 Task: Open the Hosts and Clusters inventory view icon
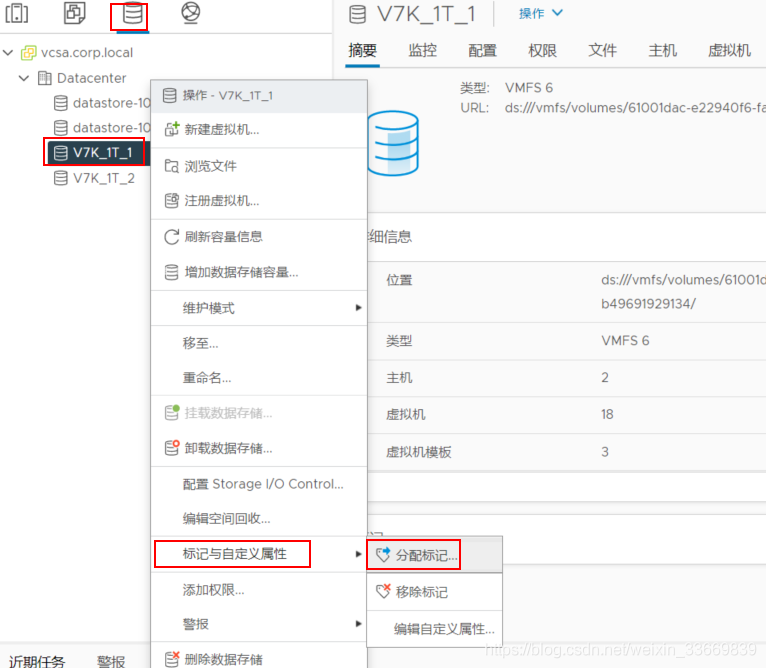pos(17,13)
